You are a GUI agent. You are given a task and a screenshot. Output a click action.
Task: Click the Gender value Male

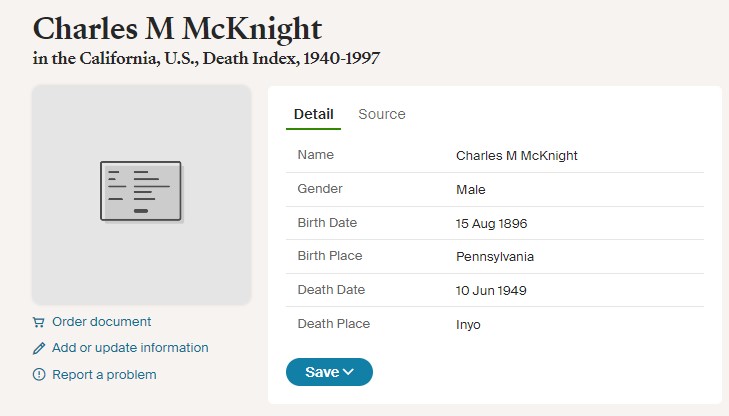tap(470, 190)
